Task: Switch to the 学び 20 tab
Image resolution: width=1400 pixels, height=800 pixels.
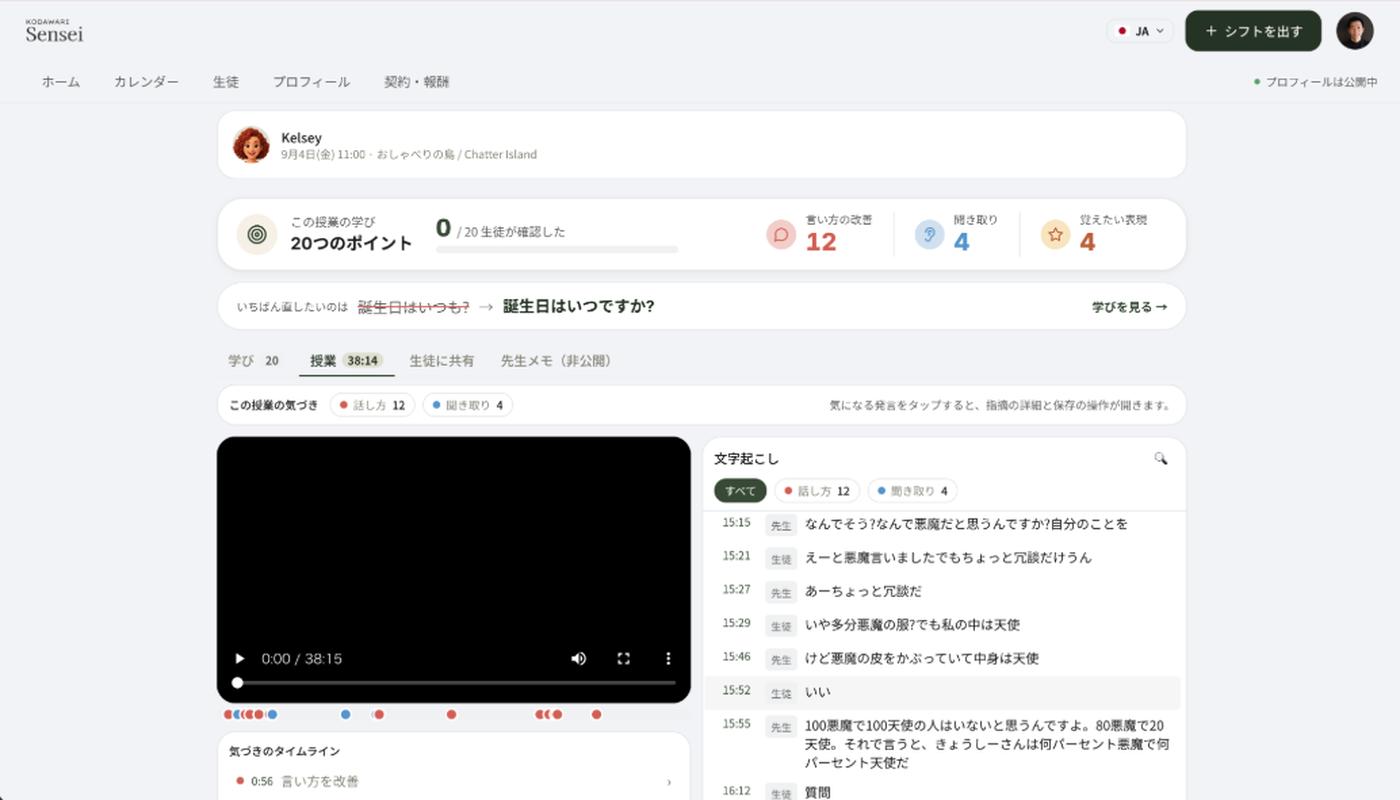Action: click(x=254, y=361)
